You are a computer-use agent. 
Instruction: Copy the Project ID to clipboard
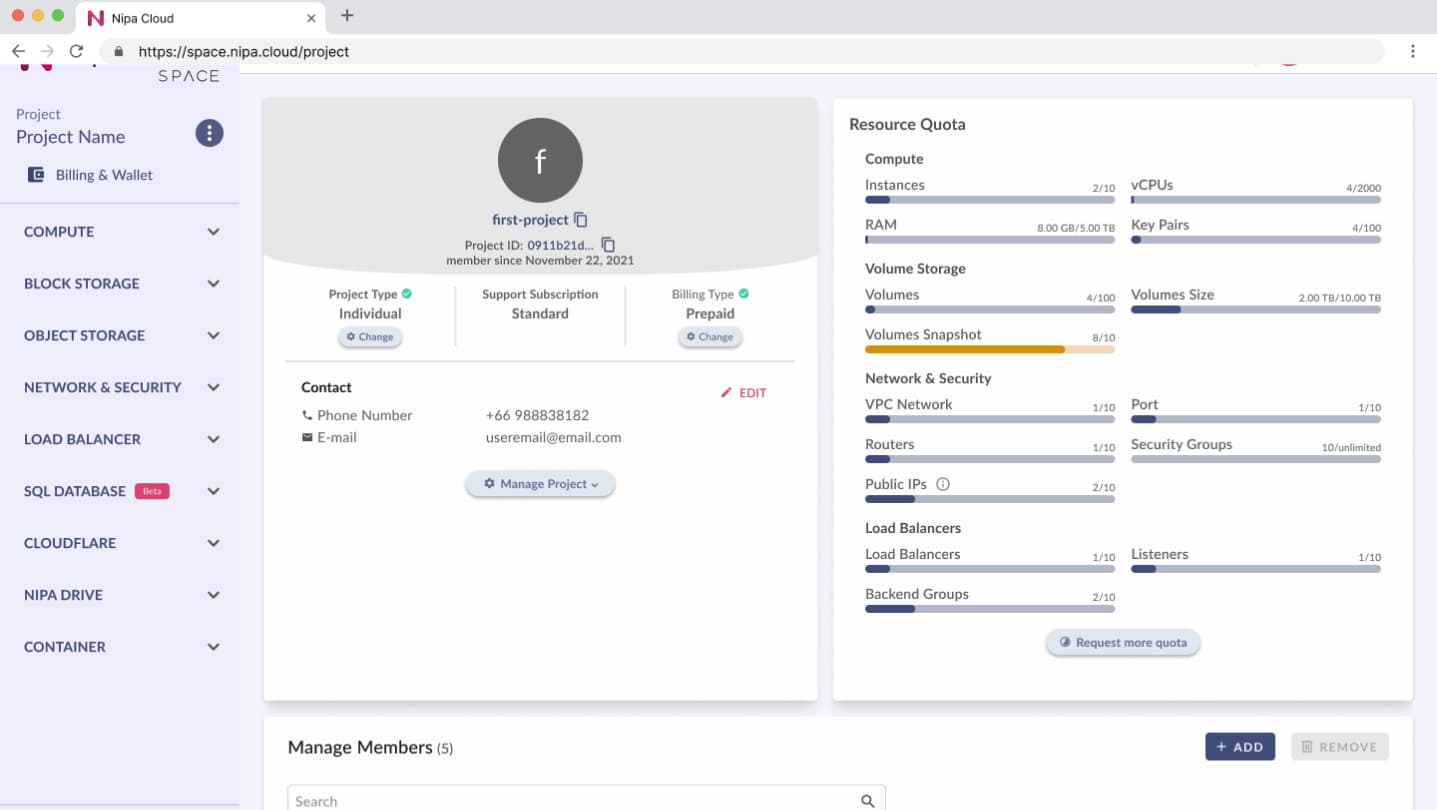pos(608,245)
